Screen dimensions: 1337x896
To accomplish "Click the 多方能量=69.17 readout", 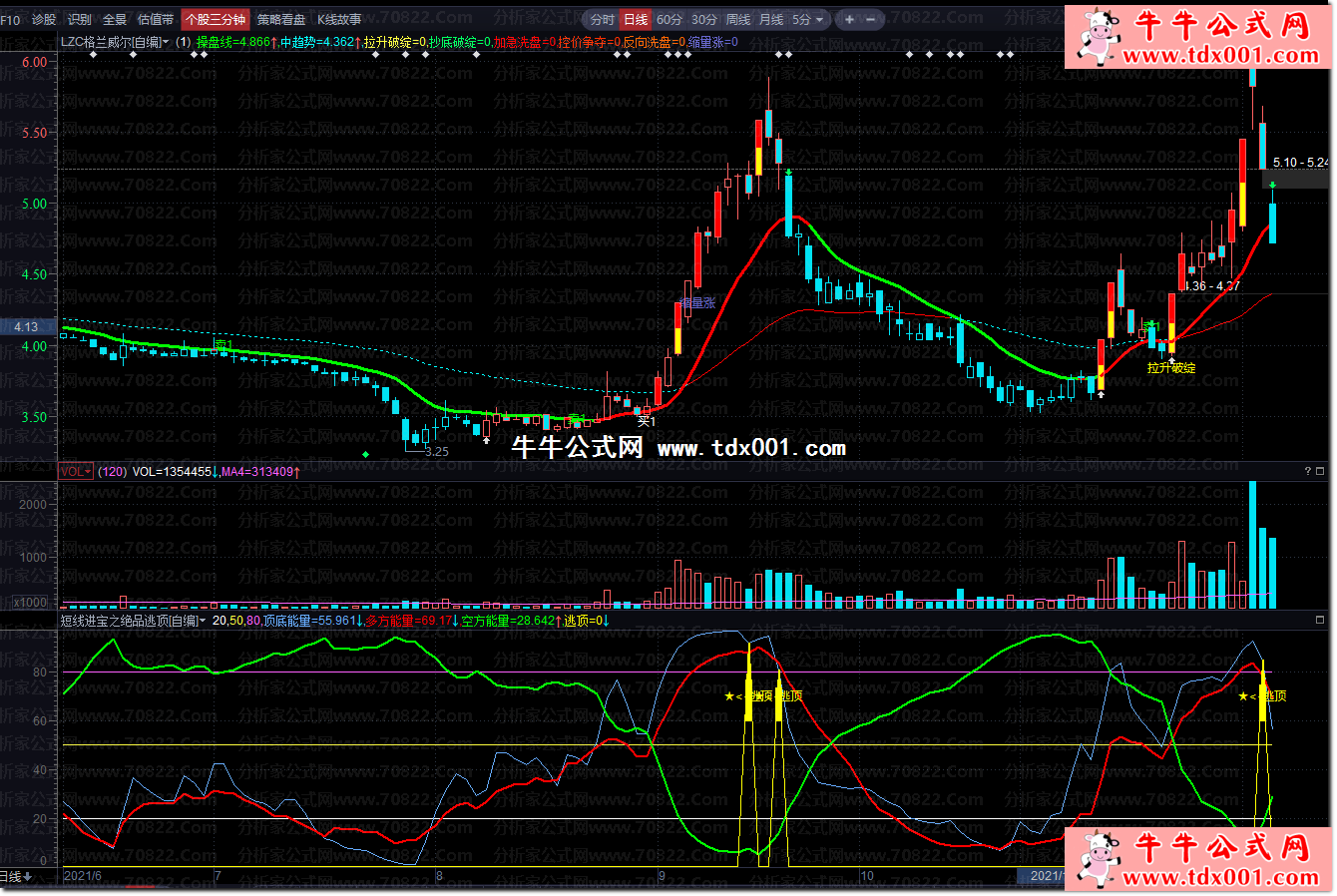I will point(412,621).
